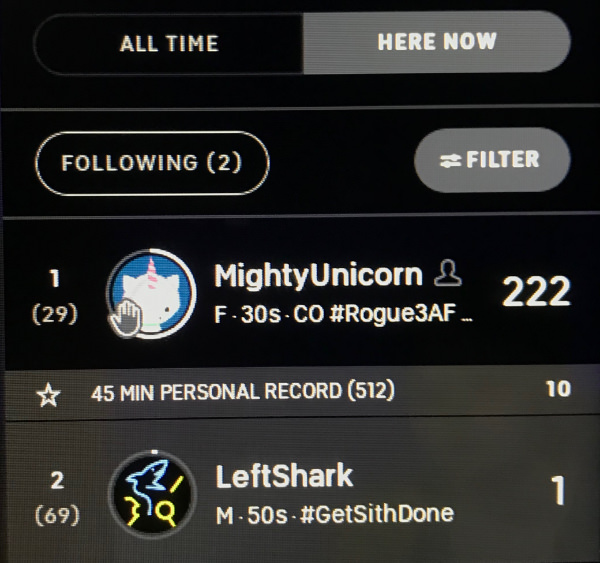Click the personal record star icon
Viewport: 600px width, 563px height.
coord(48,396)
